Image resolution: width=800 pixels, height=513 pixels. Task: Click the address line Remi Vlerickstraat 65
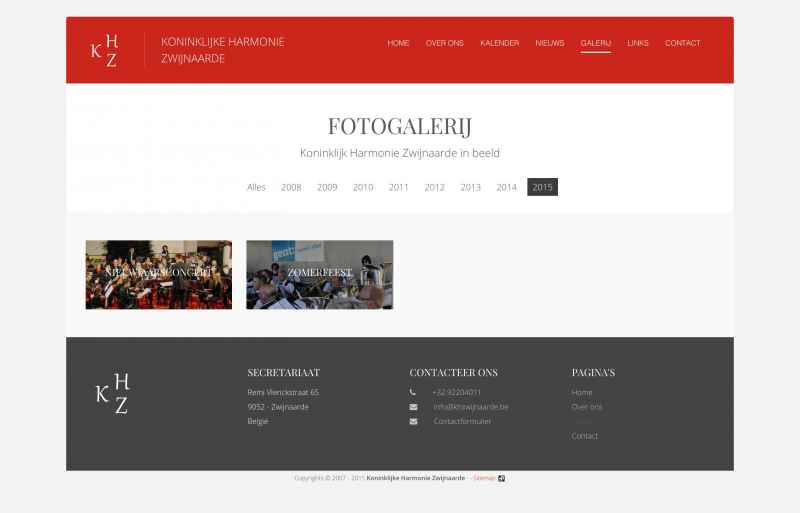coord(283,392)
